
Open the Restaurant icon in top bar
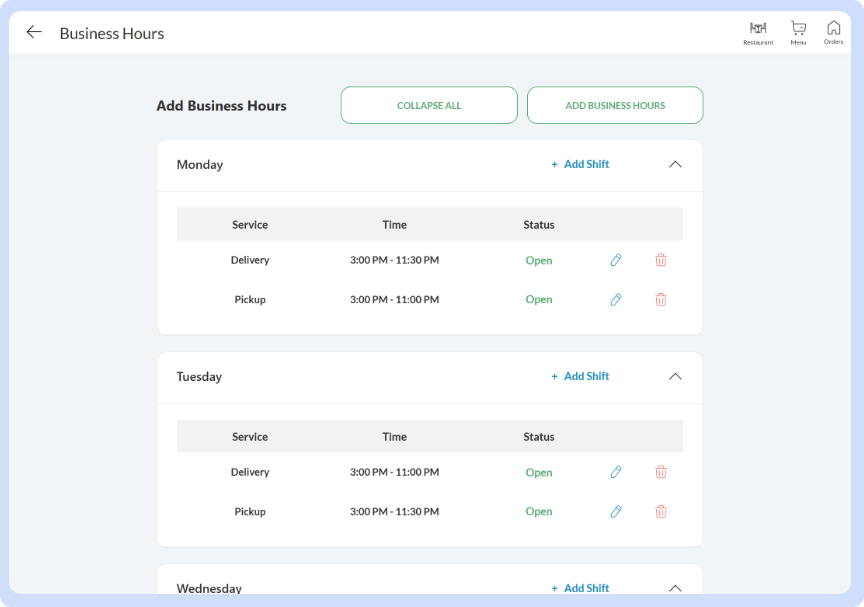[758, 29]
